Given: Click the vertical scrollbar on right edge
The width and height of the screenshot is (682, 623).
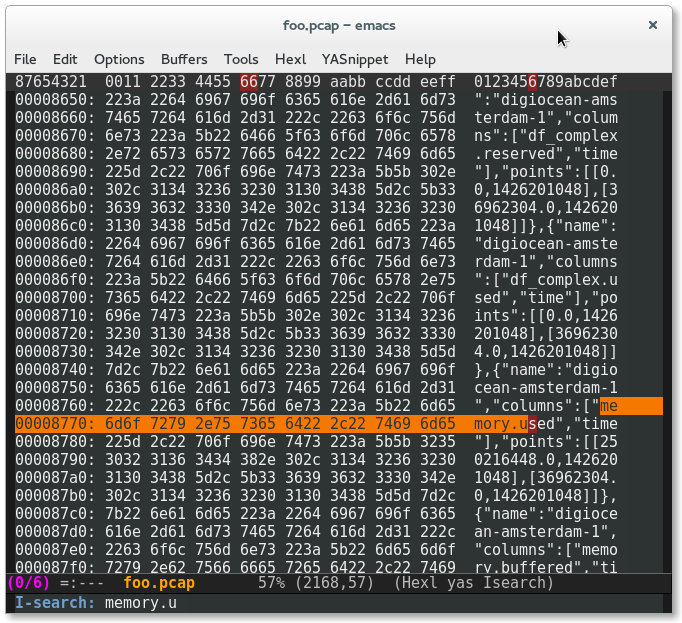Looking at the screenshot, I should (668, 320).
